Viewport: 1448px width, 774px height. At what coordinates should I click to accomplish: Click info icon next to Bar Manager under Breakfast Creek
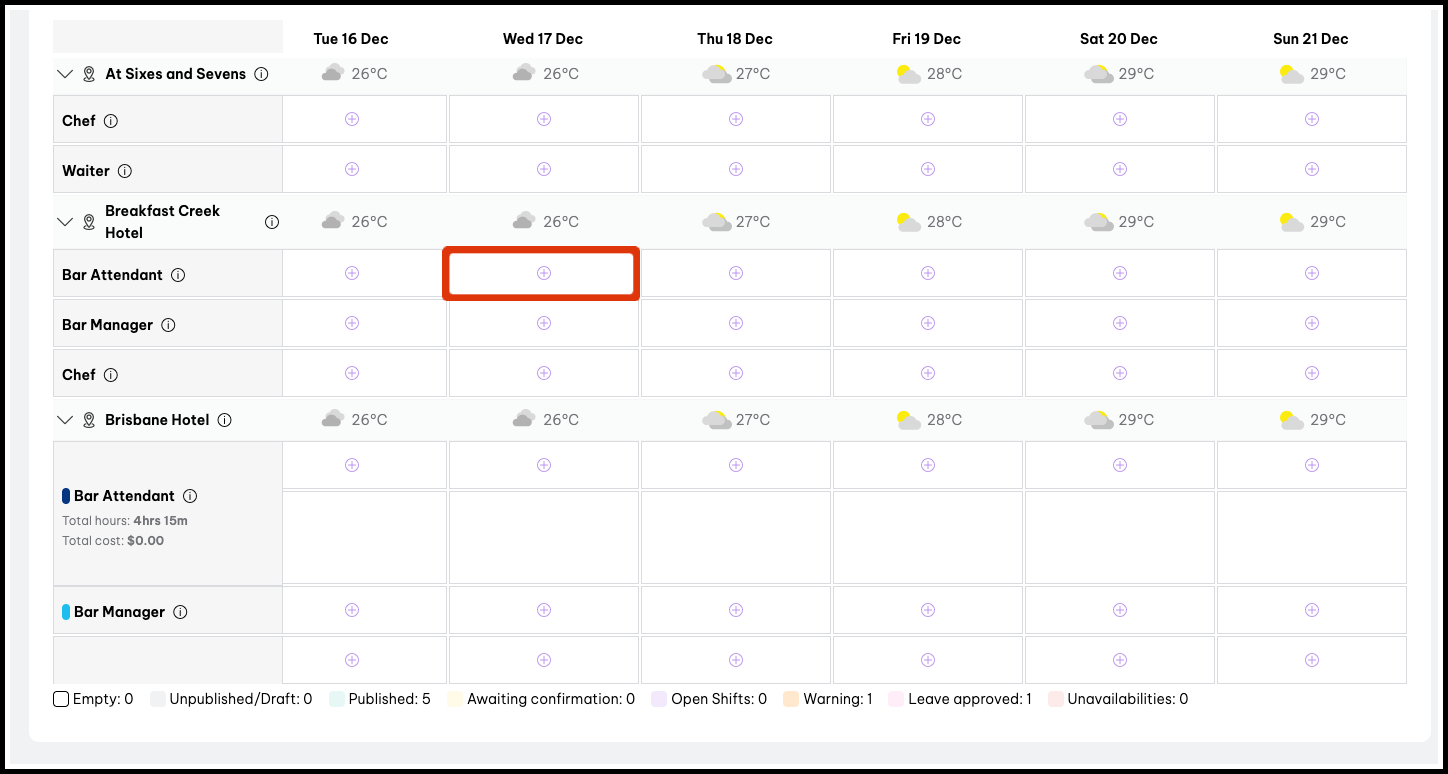pos(169,325)
